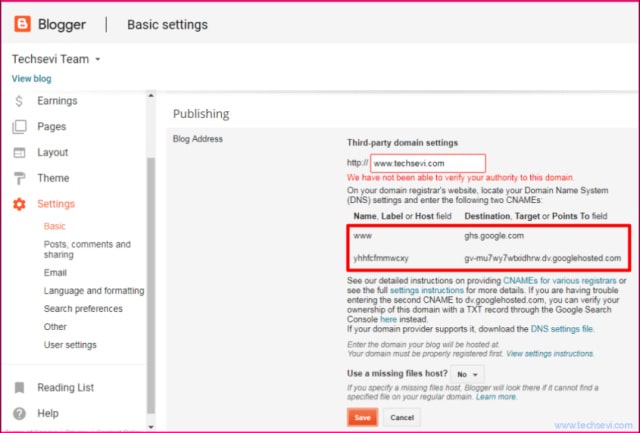Click the domain authority error message
The image size is (640, 433).
pyautogui.click(x=460, y=178)
